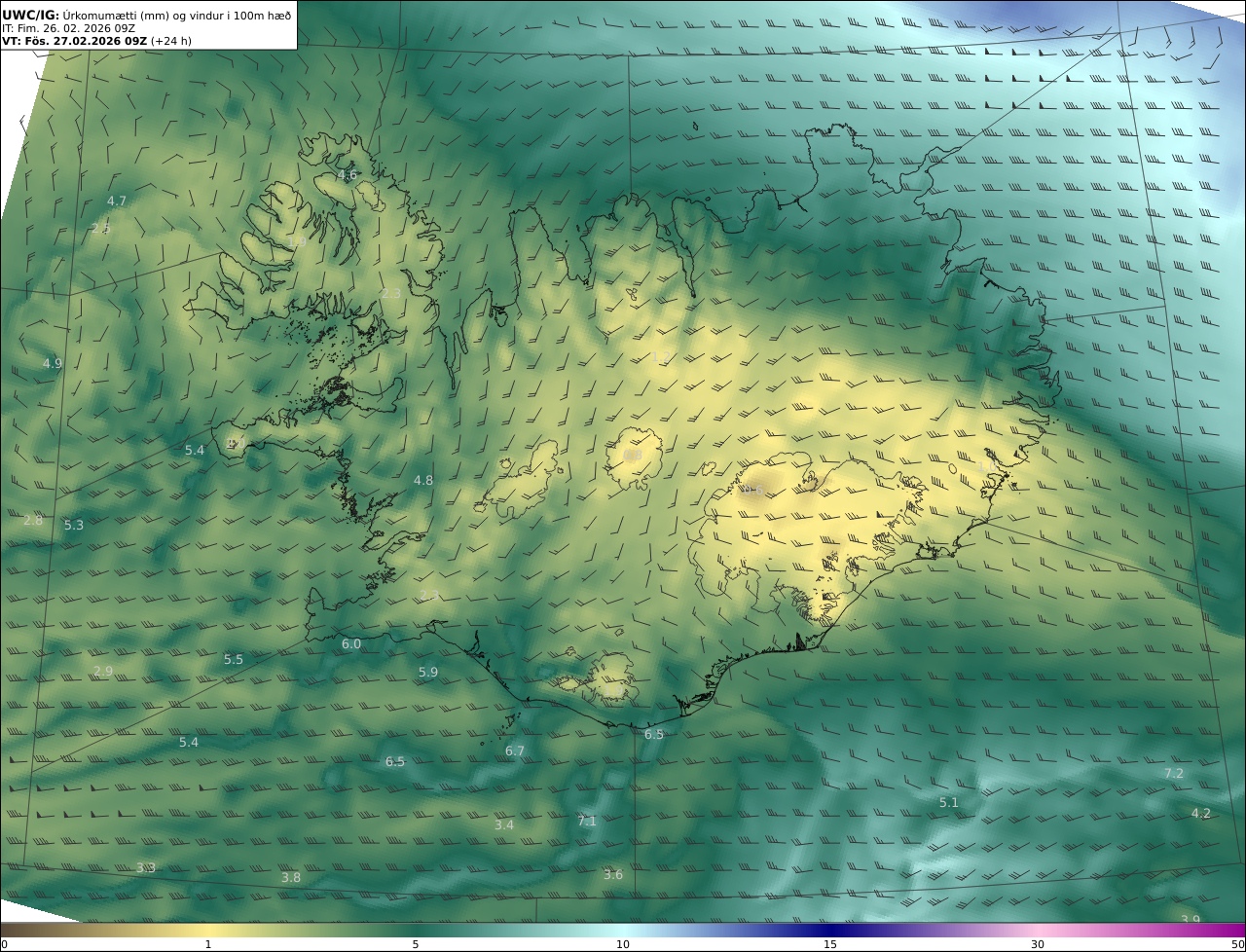This screenshot has width=1246, height=952.
Task: Select the 5.3 precipitation value
Action: pos(74,525)
